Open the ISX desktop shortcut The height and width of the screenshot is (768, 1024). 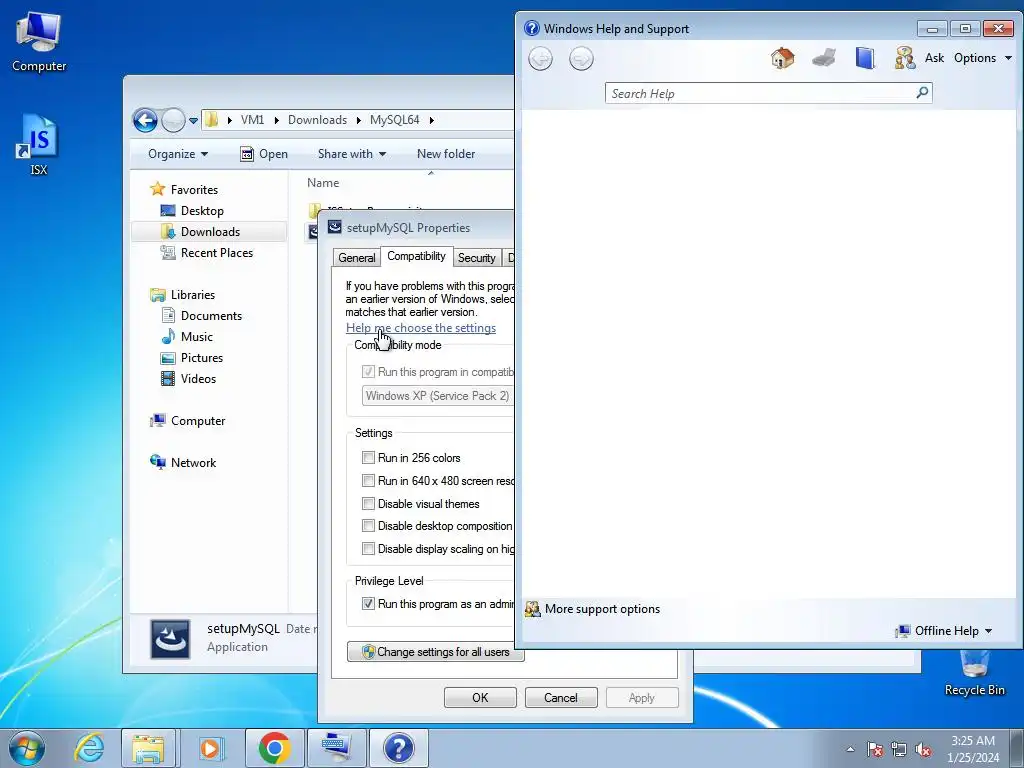tap(38, 145)
